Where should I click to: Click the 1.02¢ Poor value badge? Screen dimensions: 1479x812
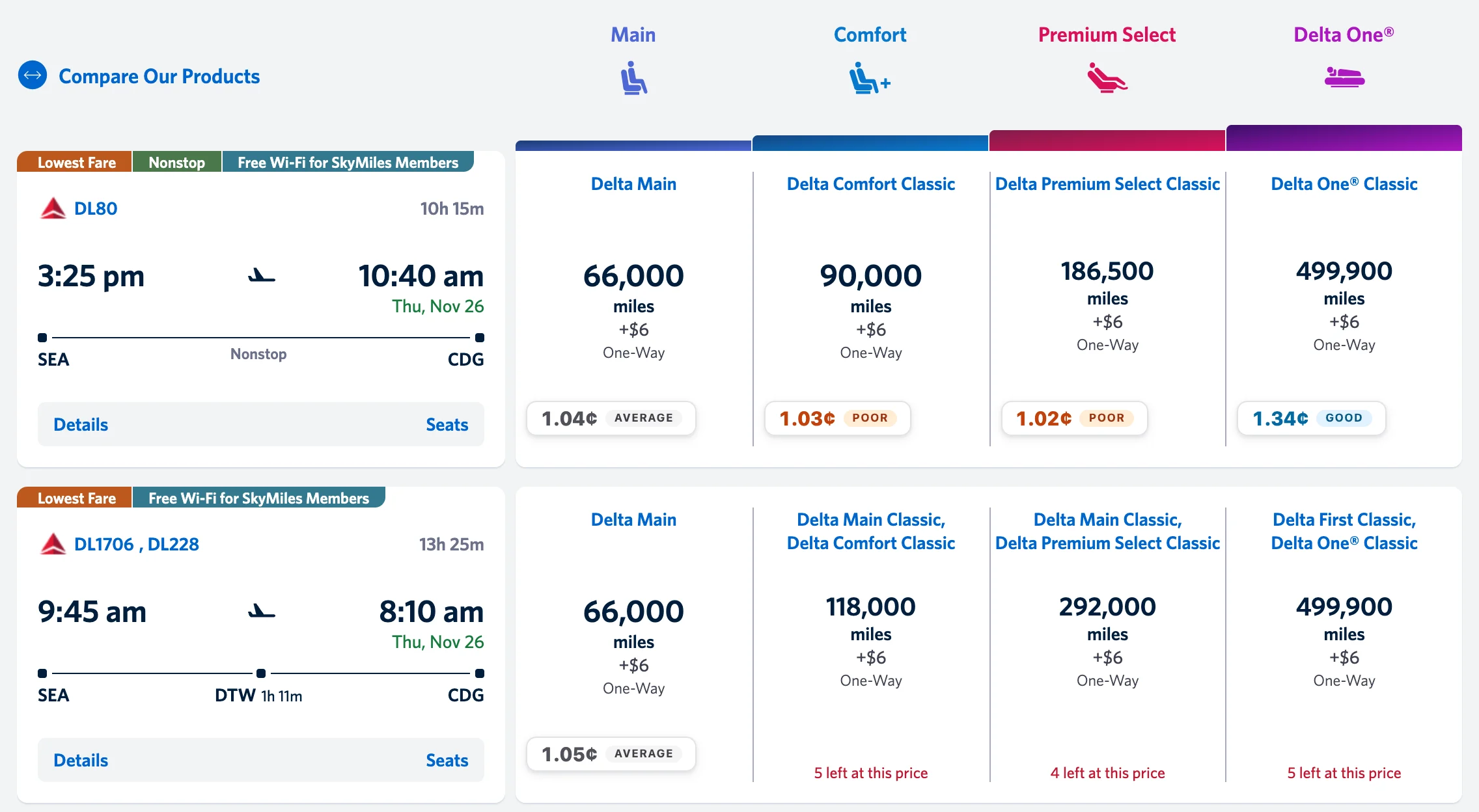click(1074, 418)
